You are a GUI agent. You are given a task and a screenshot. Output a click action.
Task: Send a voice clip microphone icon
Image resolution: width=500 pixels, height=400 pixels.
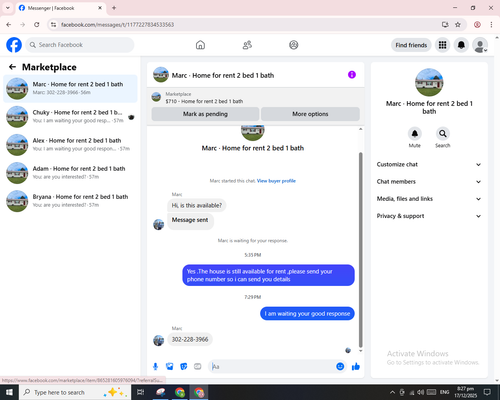click(155, 367)
